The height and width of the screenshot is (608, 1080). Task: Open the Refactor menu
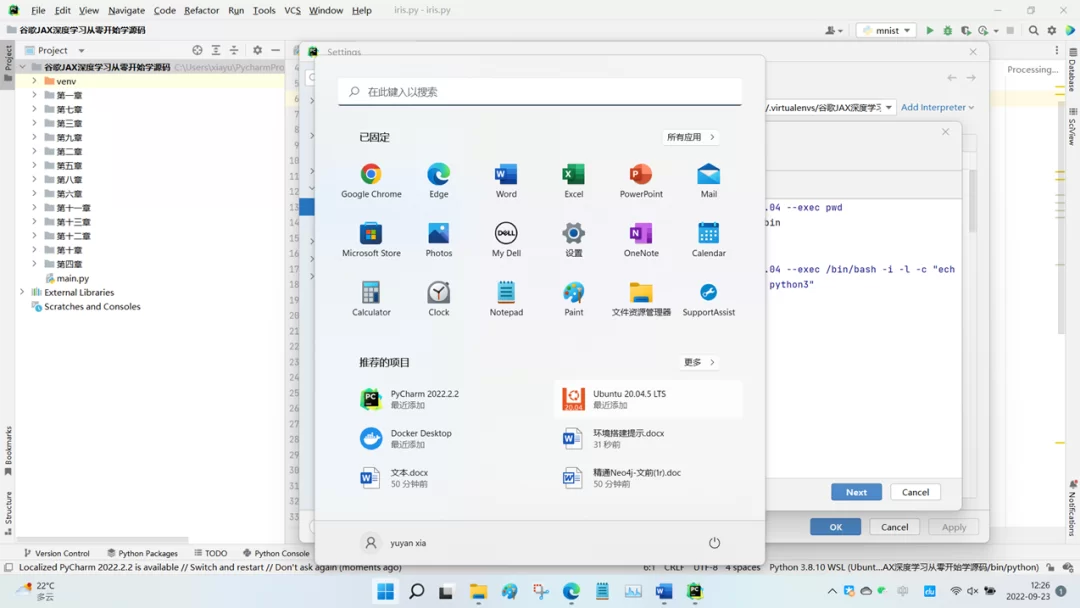(201, 10)
